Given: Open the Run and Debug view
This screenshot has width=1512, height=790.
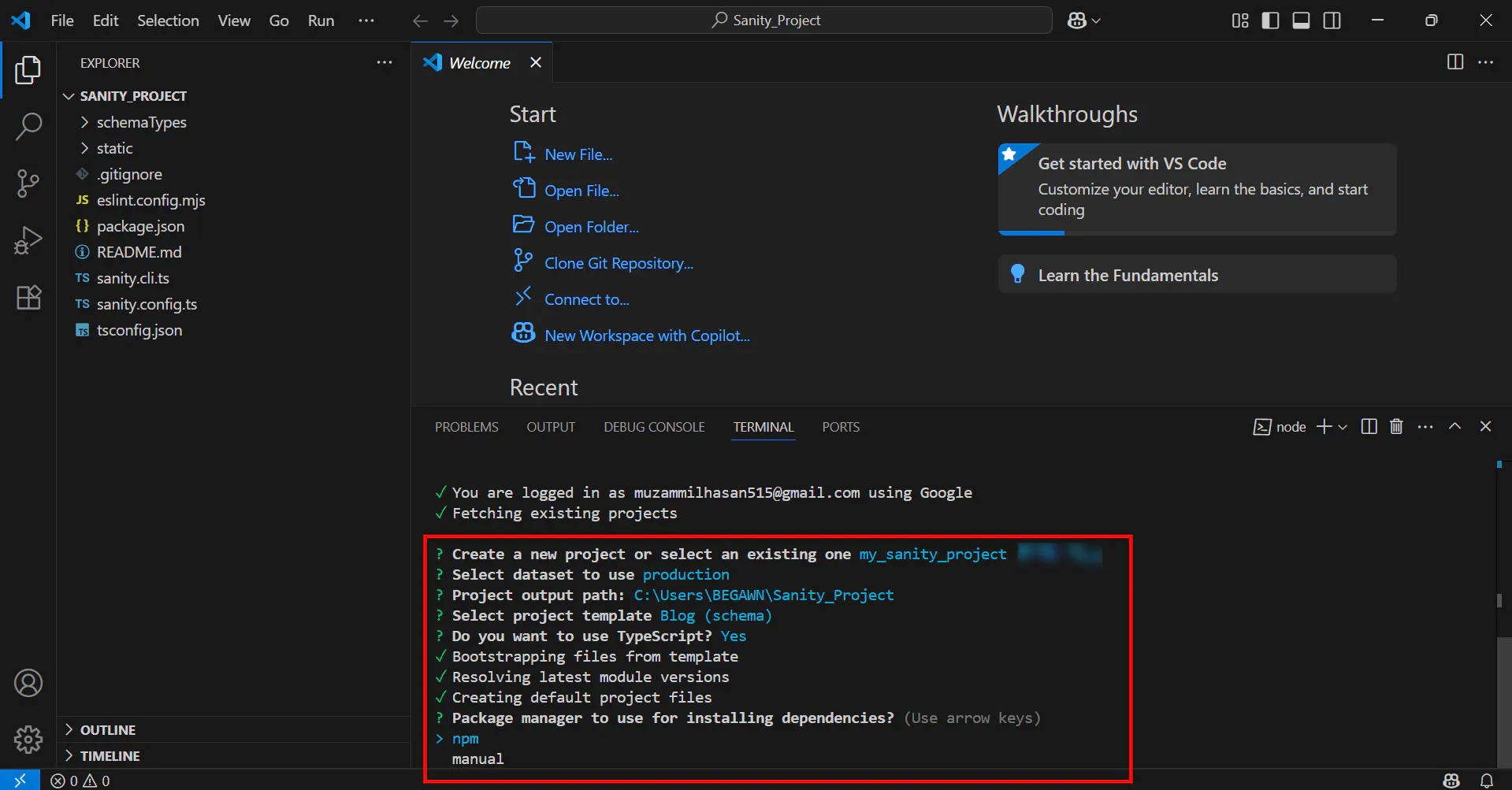Looking at the screenshot, I should pyautogui.click(x=28, y=240).
